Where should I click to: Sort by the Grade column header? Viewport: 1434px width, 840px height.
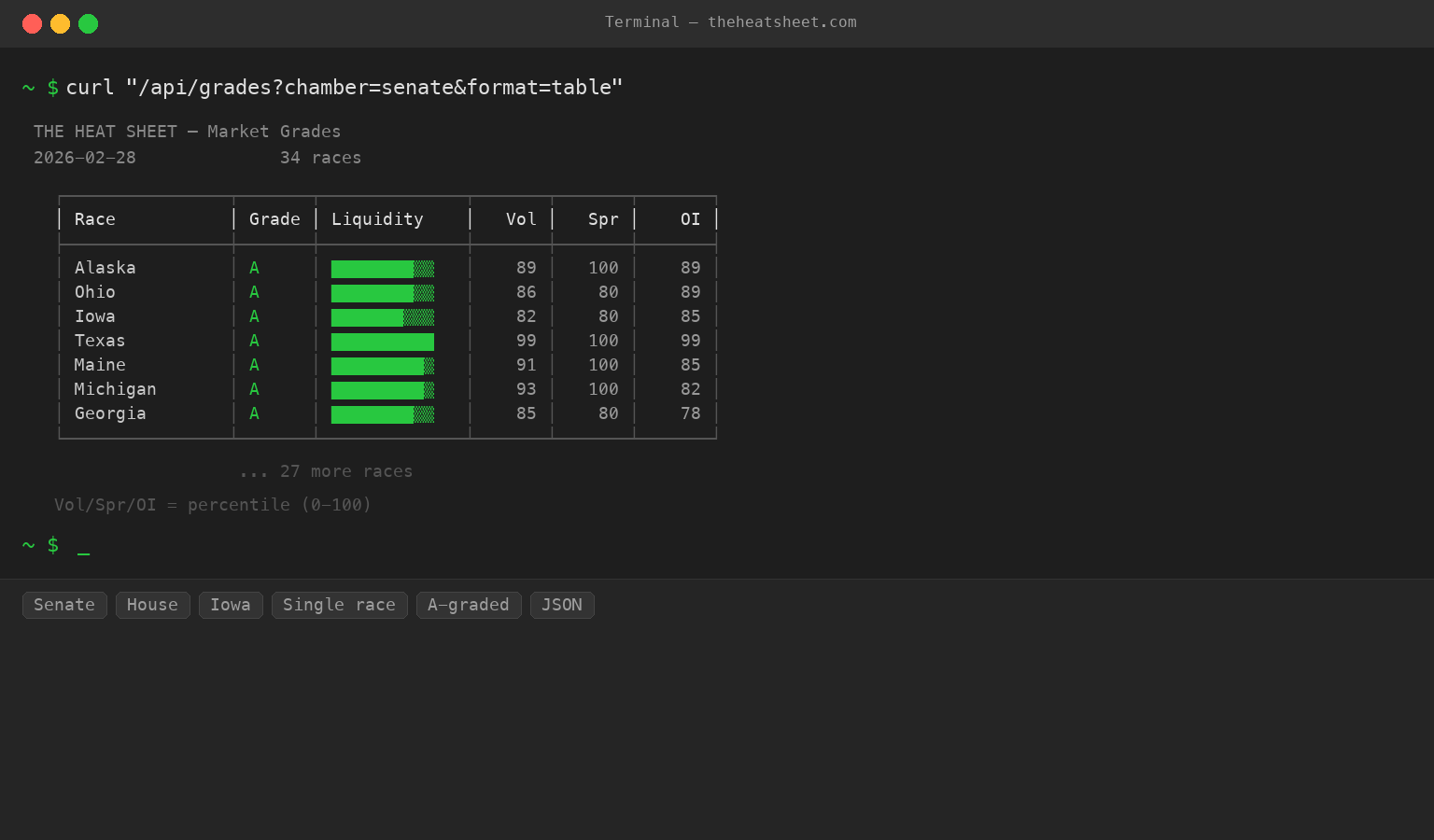(x=274, y=218)
